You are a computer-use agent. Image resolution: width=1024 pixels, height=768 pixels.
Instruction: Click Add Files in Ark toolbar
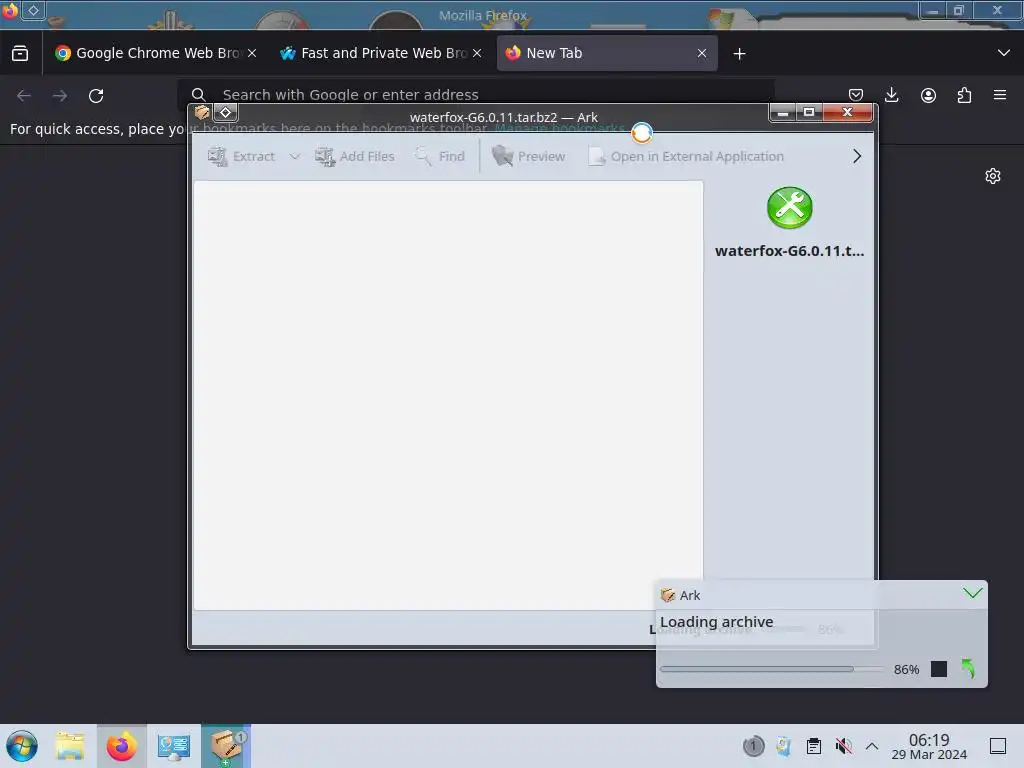point(355,157)
